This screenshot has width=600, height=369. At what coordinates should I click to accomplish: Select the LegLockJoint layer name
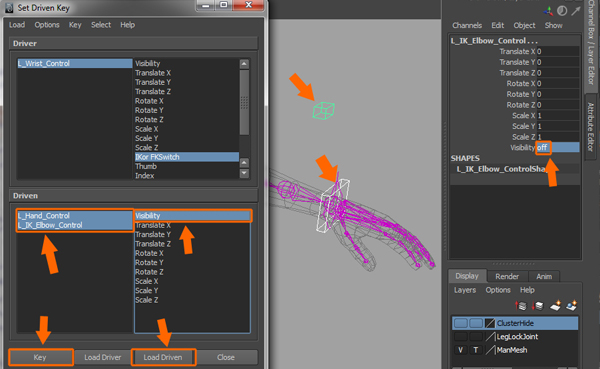517,336
